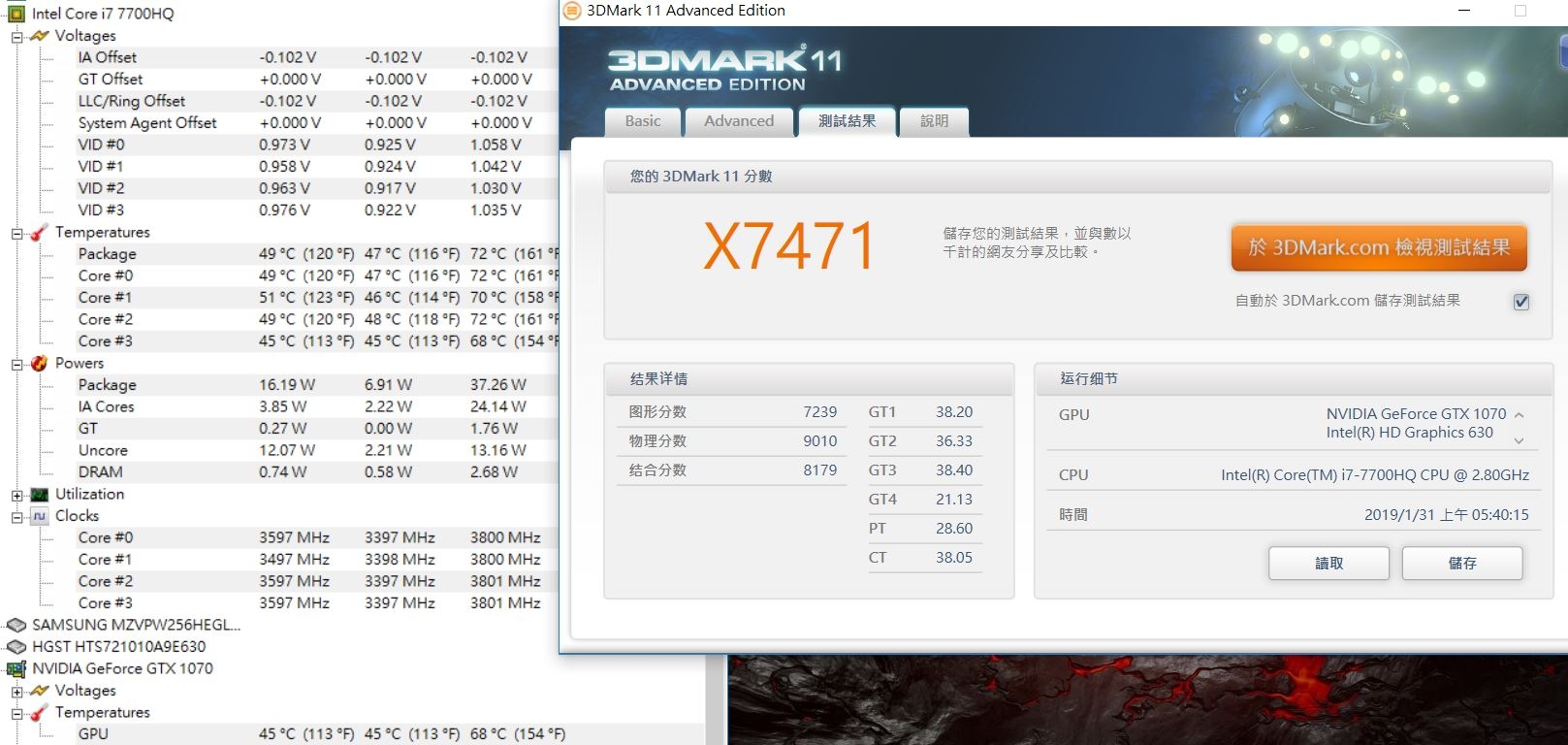Image resolution: width=1568 pixels, height=745 pixels.
Task: Collapse the CPU Temperatures tree node
Action: coord(16,233)
